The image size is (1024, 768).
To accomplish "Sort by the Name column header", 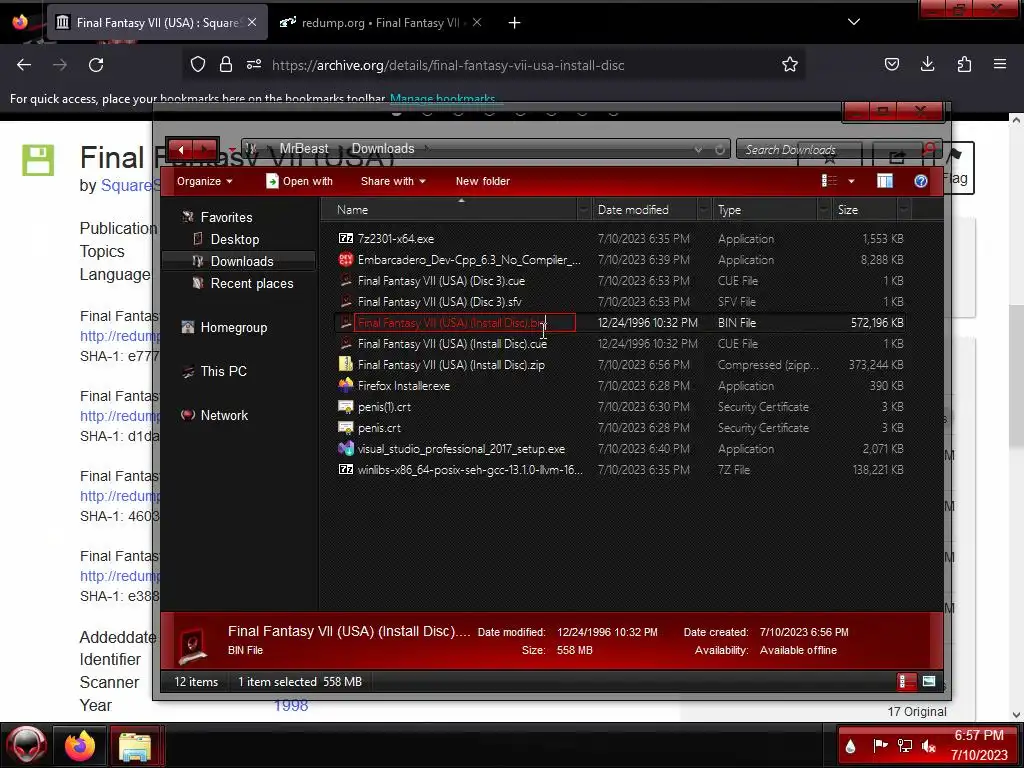I will click(449, 210).
